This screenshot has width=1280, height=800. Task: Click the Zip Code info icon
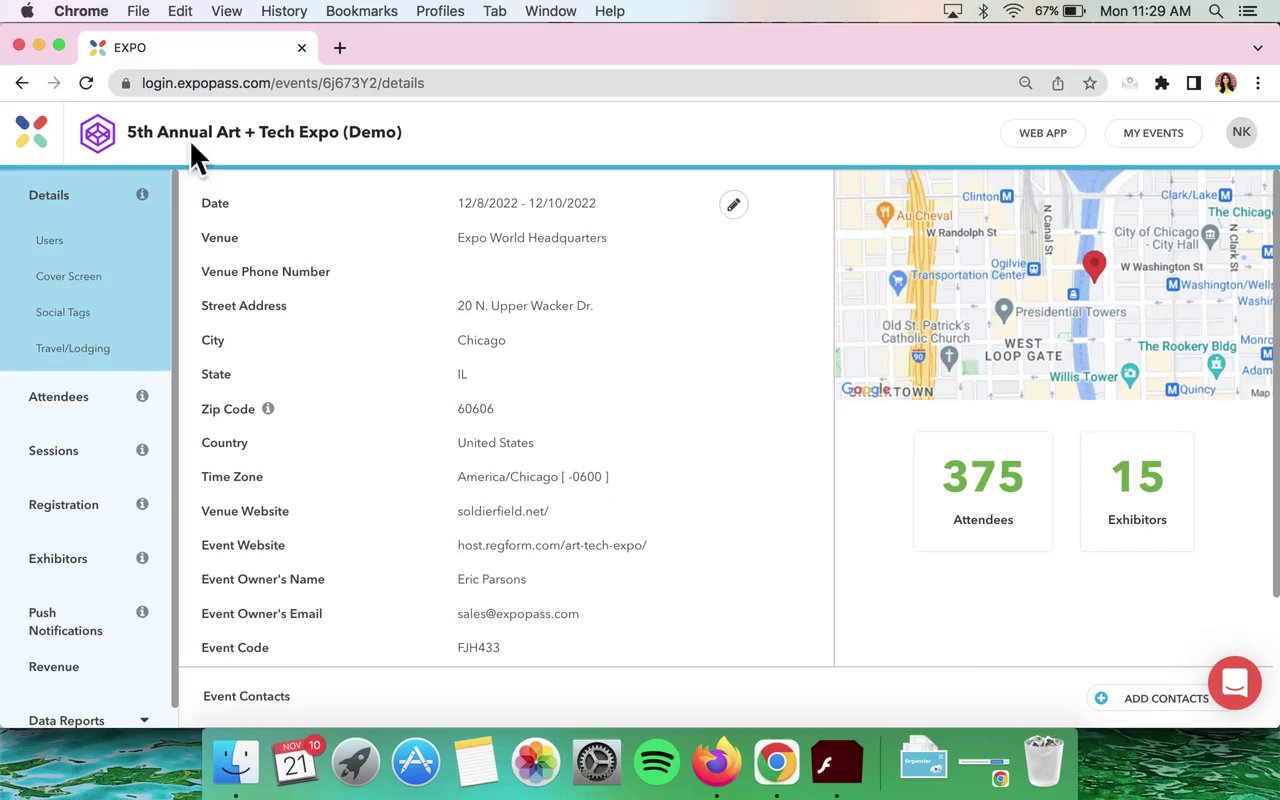pyautogui.click(x=268, y=408)
